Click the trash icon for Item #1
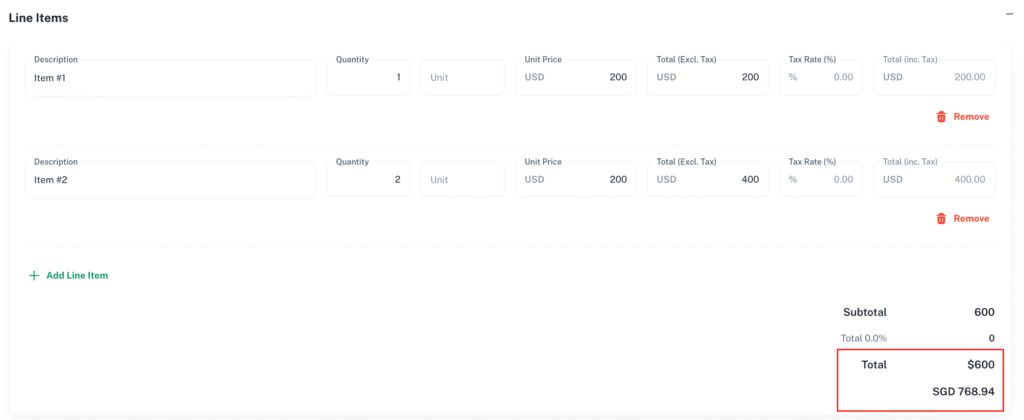Screen dimensions: 1024x420 [x=941, y=117]
